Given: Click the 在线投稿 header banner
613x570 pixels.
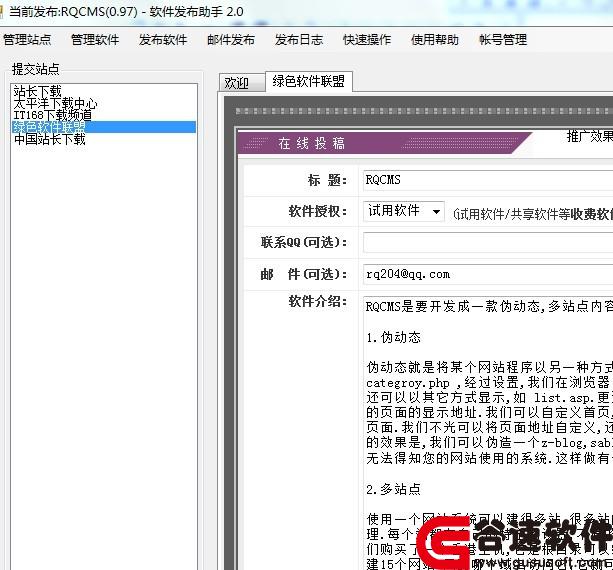Looking at the screenshot, I should (383, 143).
